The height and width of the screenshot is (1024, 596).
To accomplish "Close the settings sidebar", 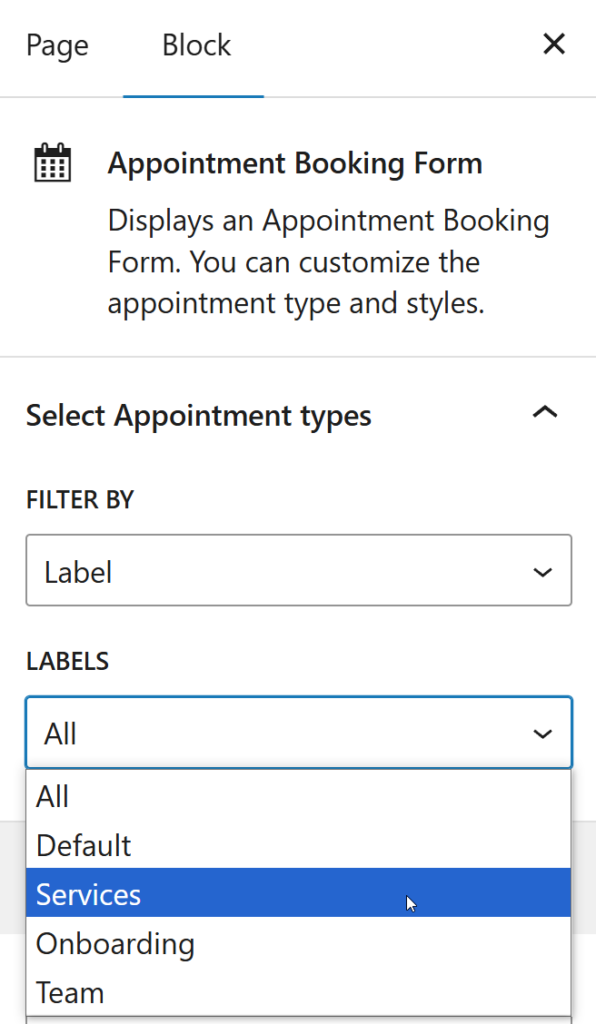I will coord(554,44).
